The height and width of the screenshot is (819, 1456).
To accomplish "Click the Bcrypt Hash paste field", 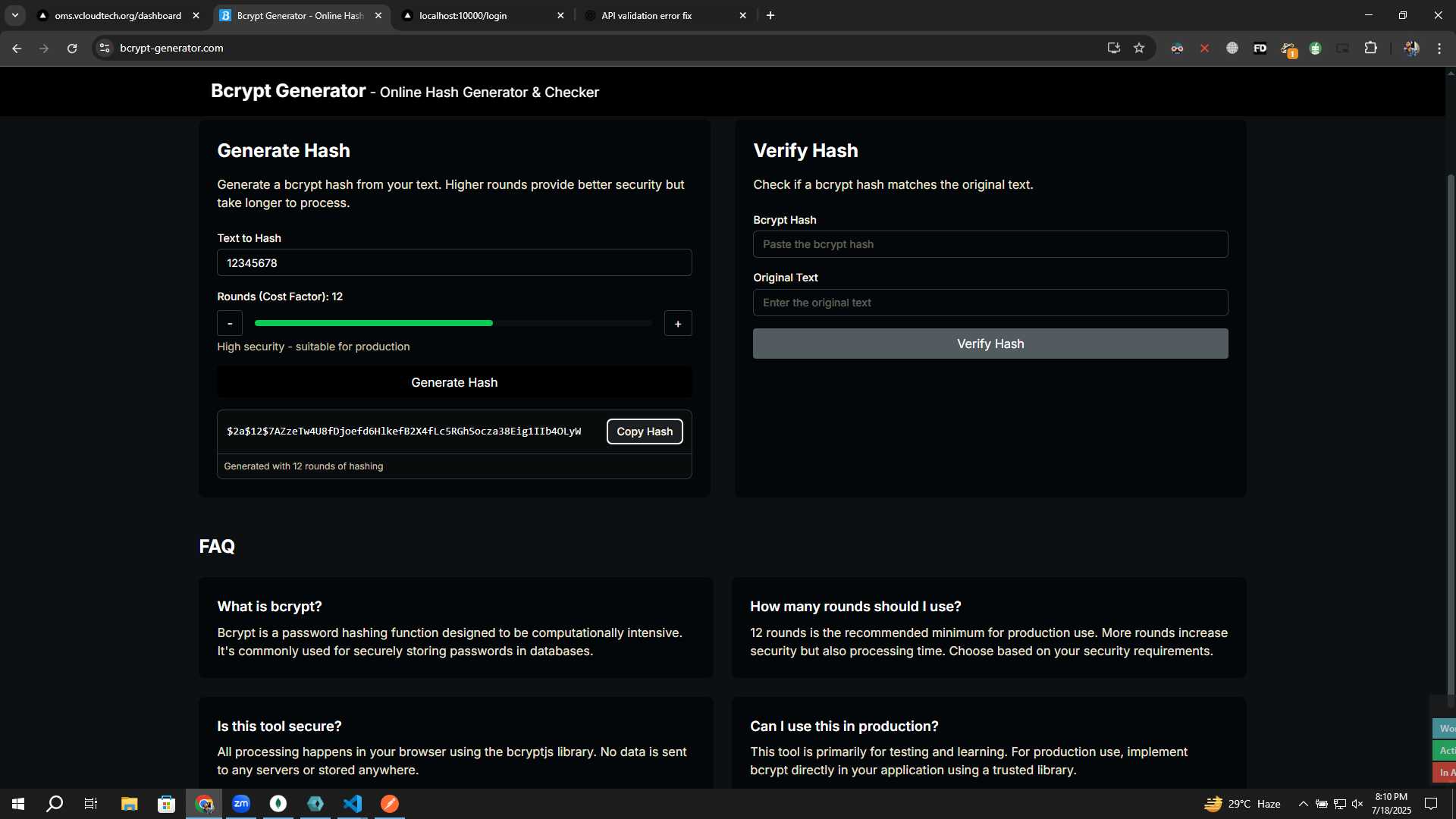I will pos(990,244).
